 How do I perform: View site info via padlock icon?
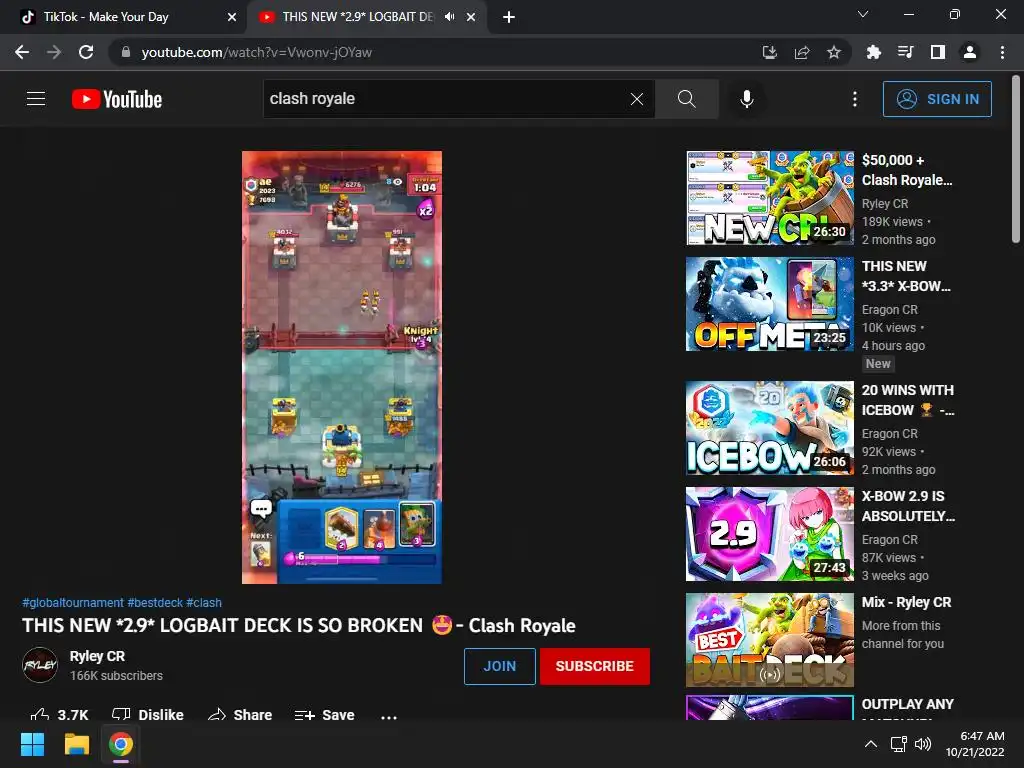coord(126,52)
